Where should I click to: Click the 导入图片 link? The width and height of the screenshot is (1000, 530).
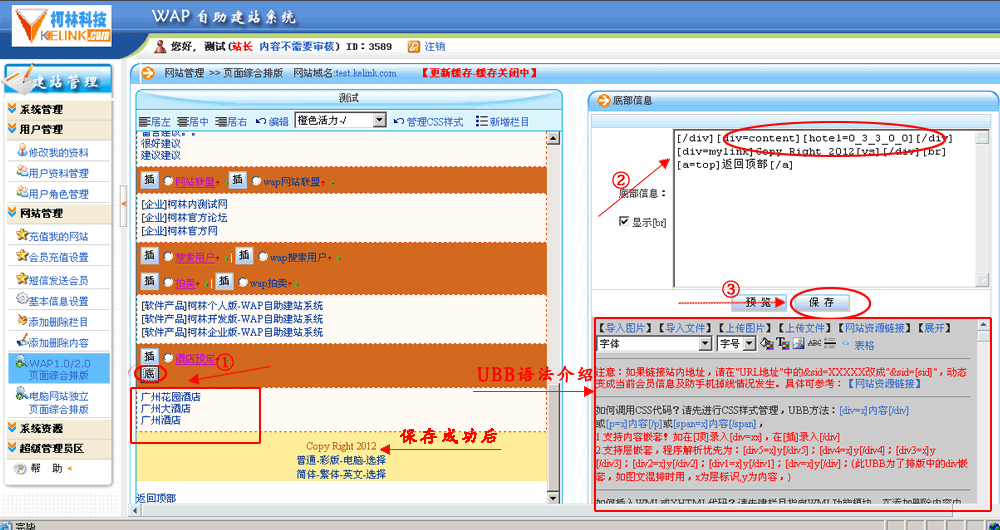click(624, 328)
